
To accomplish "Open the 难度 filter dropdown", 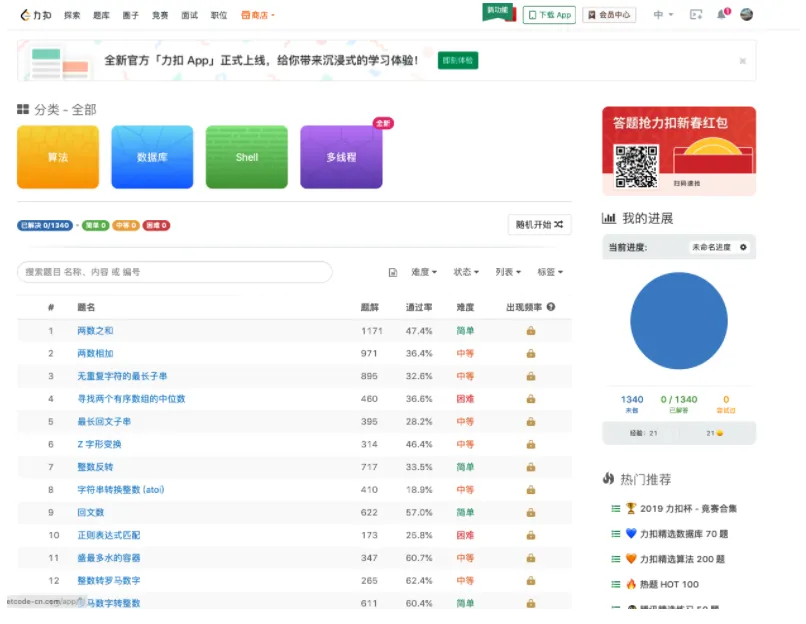I will coord(422,272).
